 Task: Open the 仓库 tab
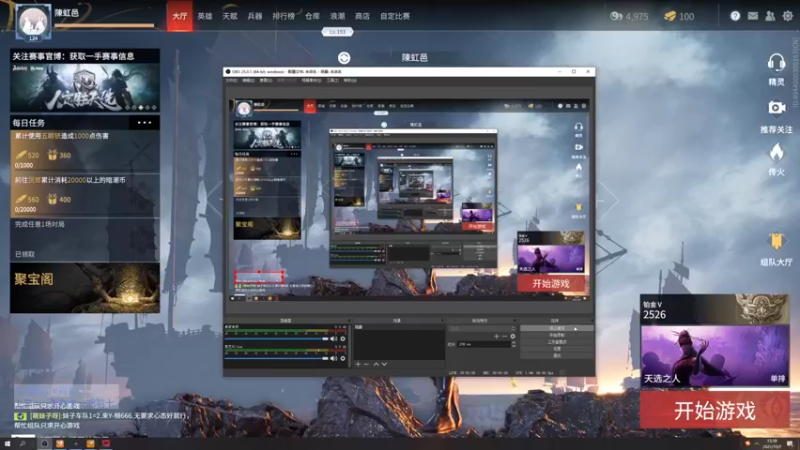(312, 16)
